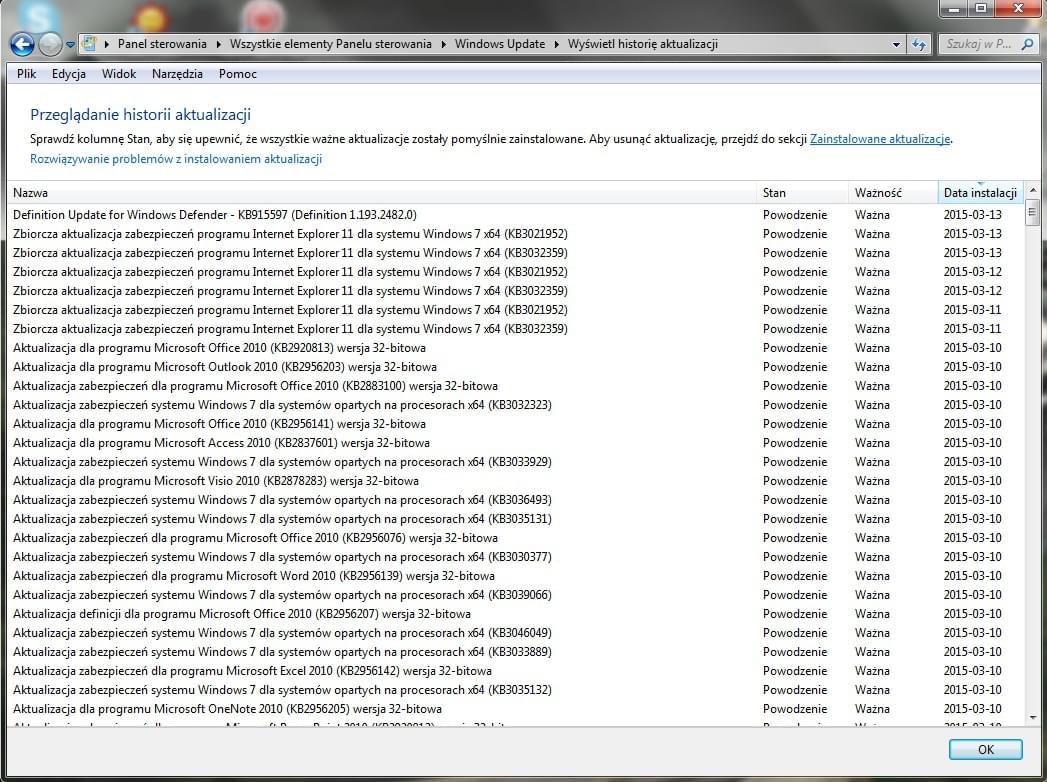Screen dimensions: 1047x782
Task: Select Definition Update for Windows Defender KB915597 row
Action: pyautogui.click(x=514, y=215)
